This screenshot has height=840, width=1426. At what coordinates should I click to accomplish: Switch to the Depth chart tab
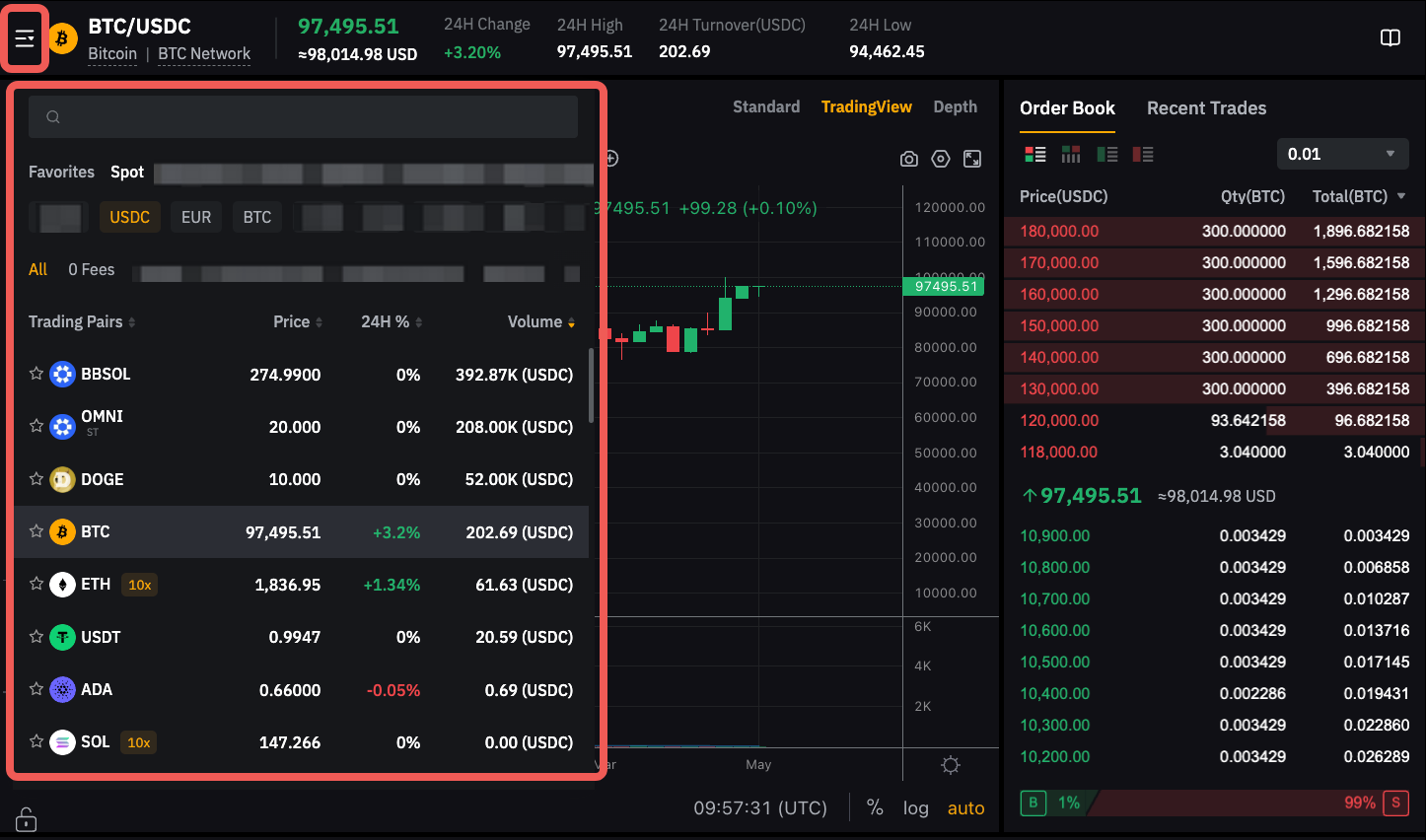(955, 106)
